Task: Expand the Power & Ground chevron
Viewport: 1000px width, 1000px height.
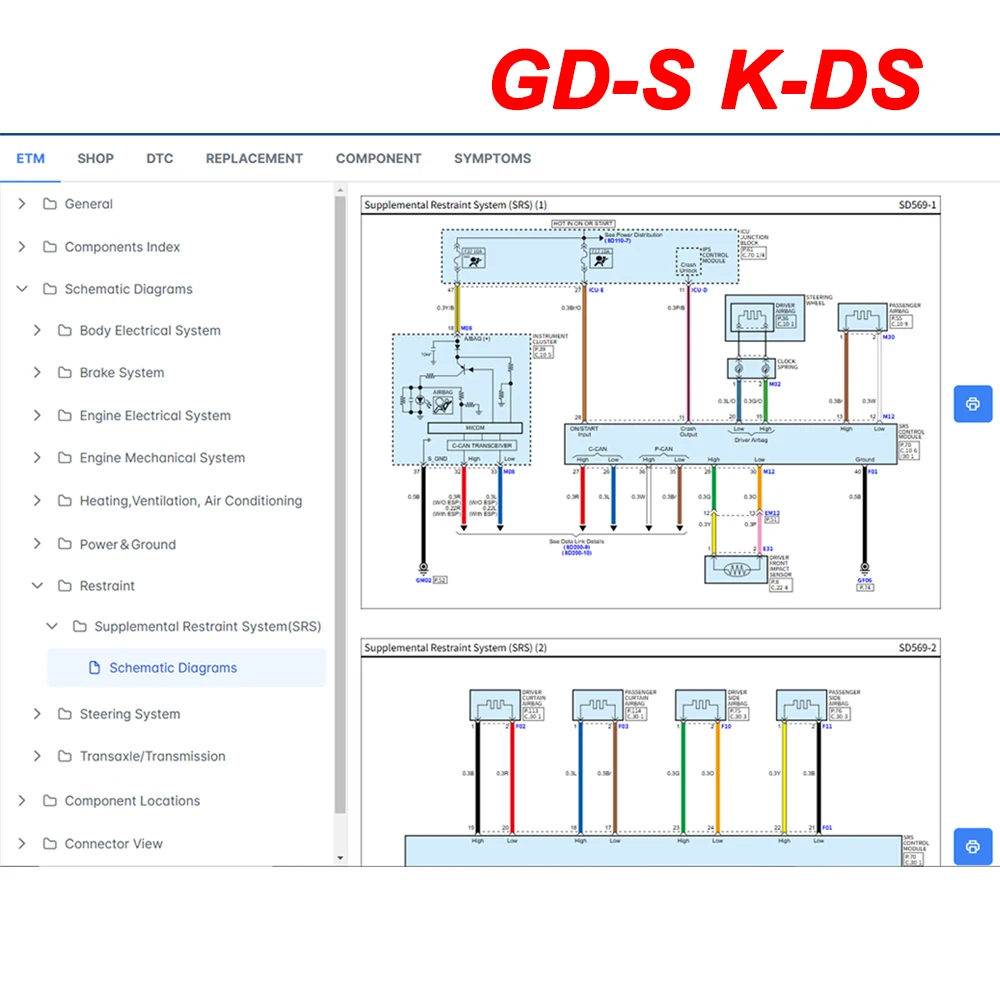Action: tap(37, 543)
